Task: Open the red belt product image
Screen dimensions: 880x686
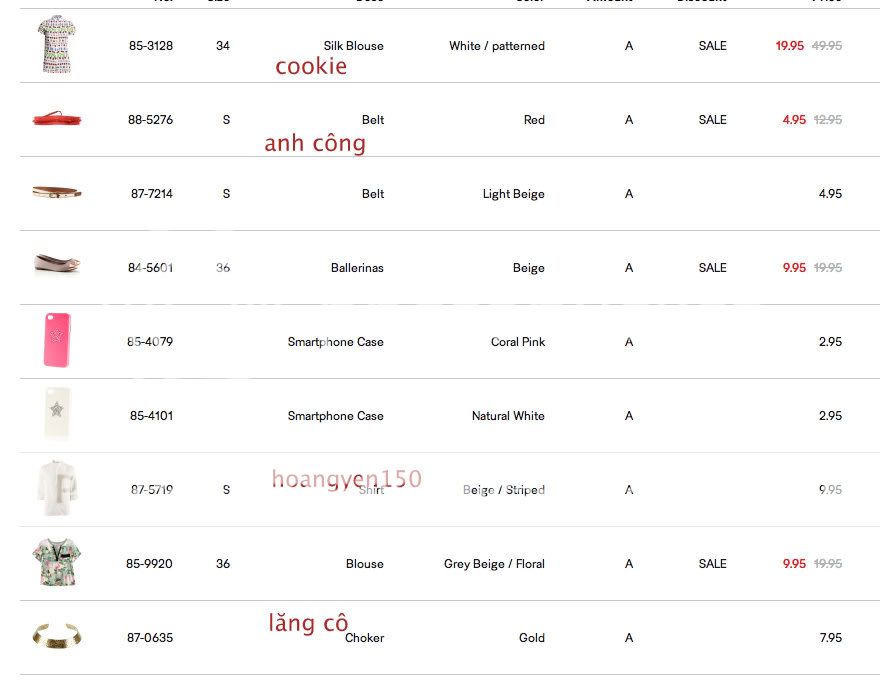Action: [x=57, y=120]
